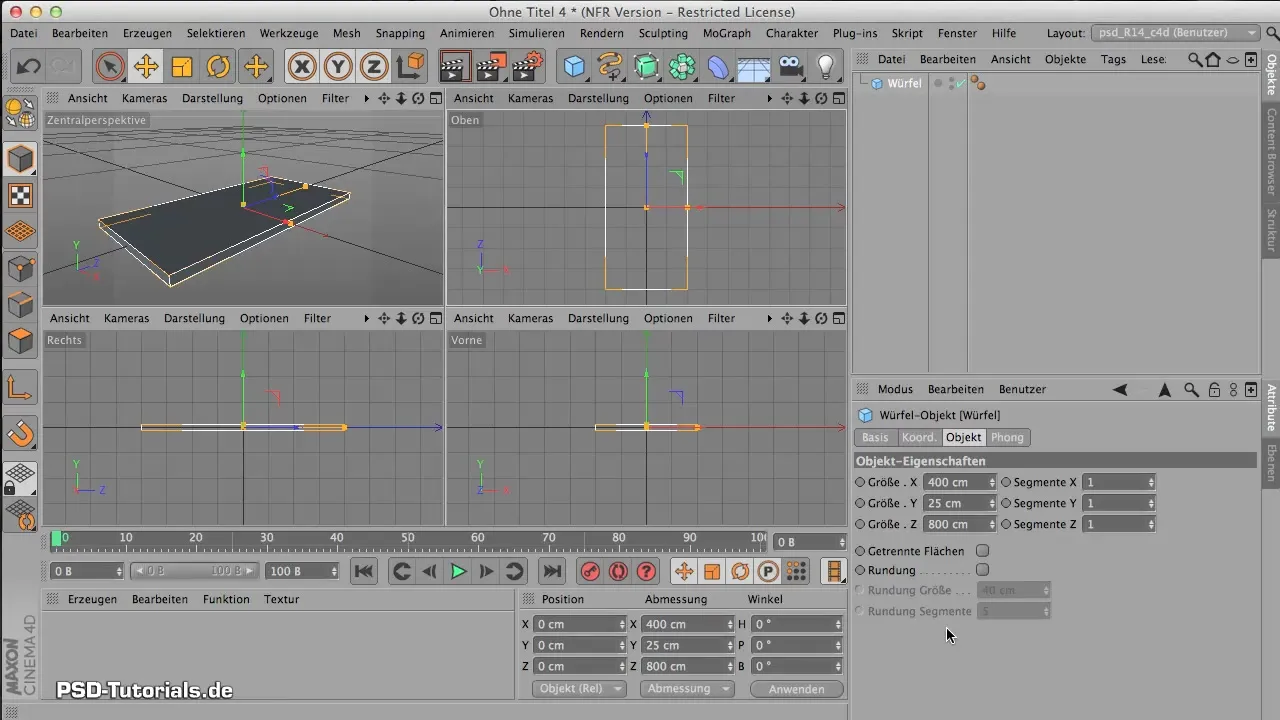Click the preview range bar 0 B–100 B
The width and height of the screenshot is (1280, 720).
[194, 571]
